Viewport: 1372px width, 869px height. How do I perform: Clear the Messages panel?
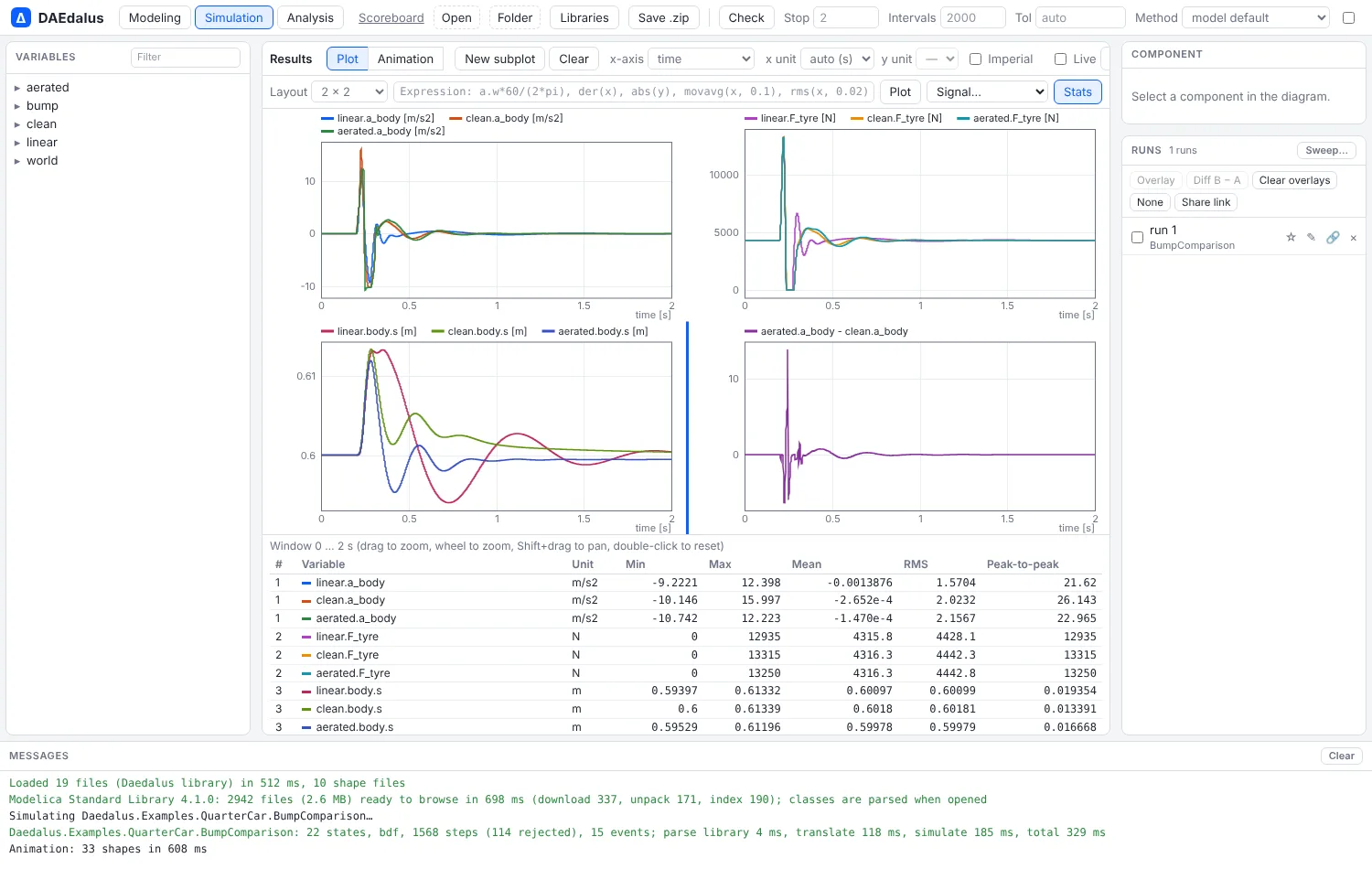click(x=1341, y=756)
